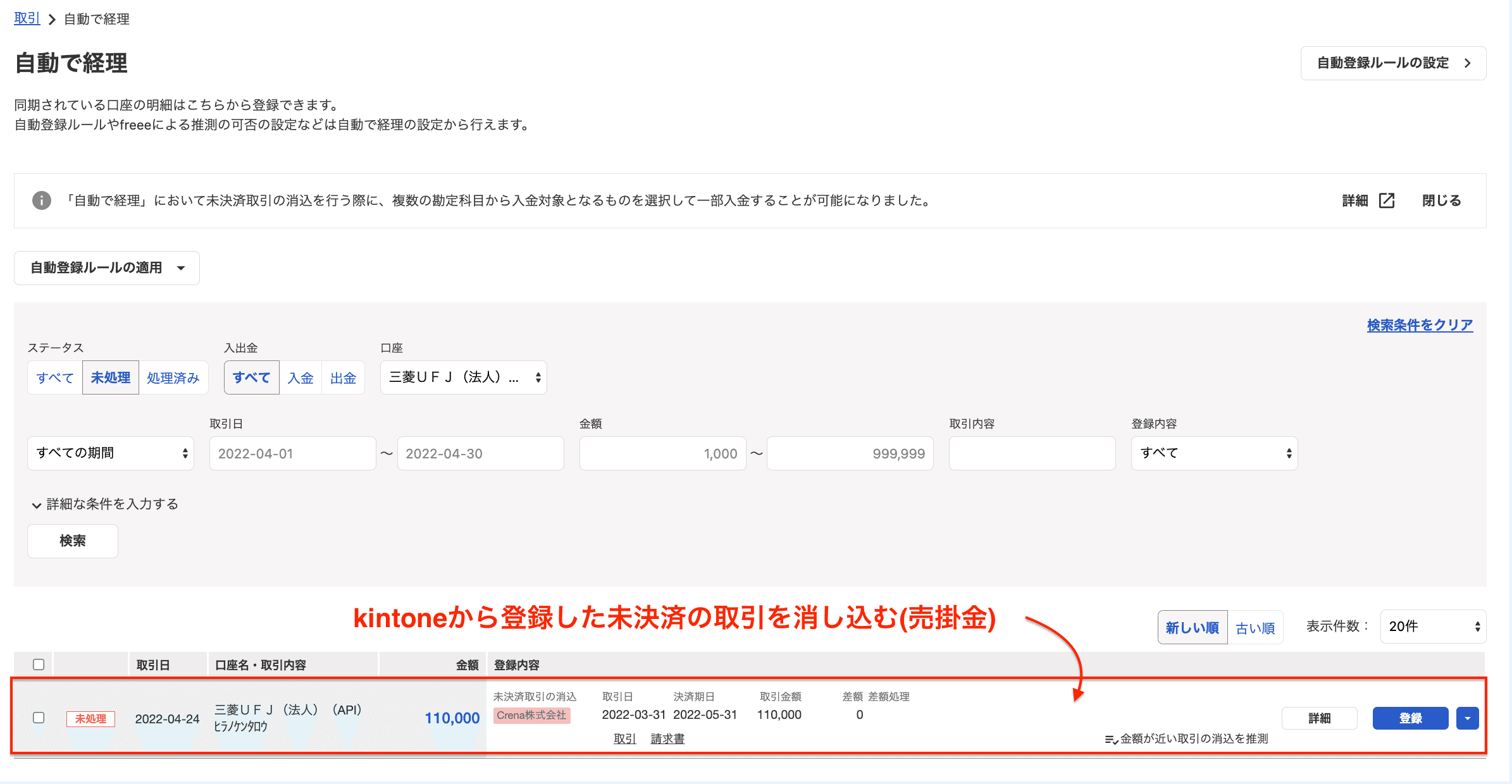Open the 請求書 link under the matched transaction
Viewport: 1512px width, 784px height.
click(x=667, y=738)
